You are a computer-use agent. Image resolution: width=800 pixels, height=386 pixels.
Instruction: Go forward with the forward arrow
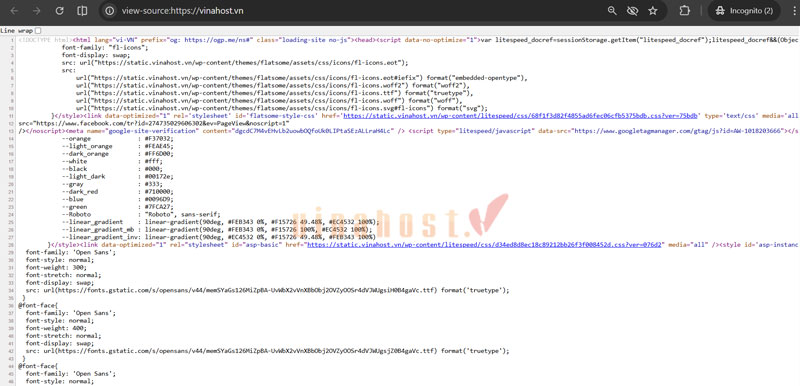tap(37, 11)
